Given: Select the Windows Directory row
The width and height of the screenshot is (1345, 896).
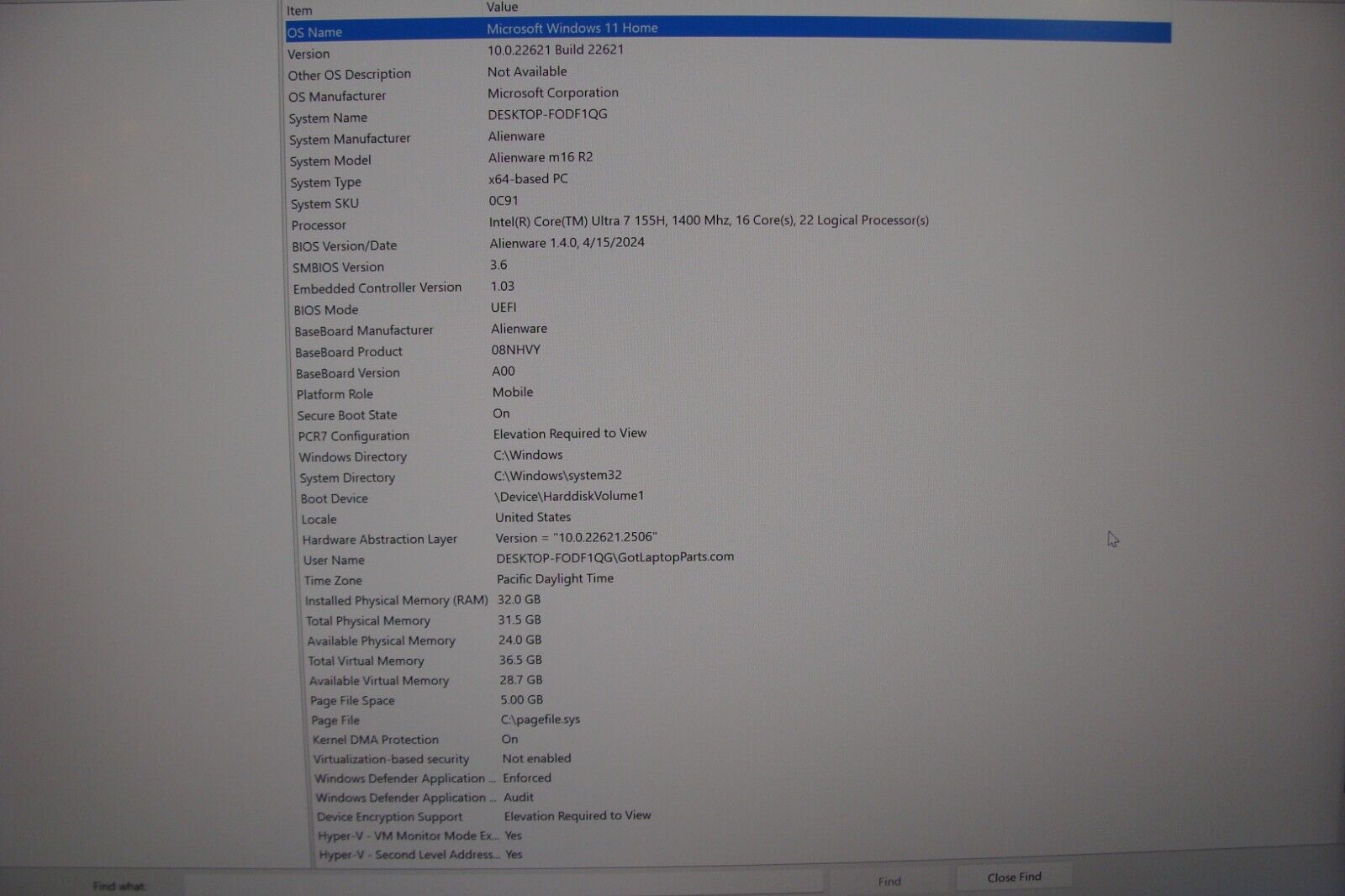Looking at the screenshot, I should [728, 456].
